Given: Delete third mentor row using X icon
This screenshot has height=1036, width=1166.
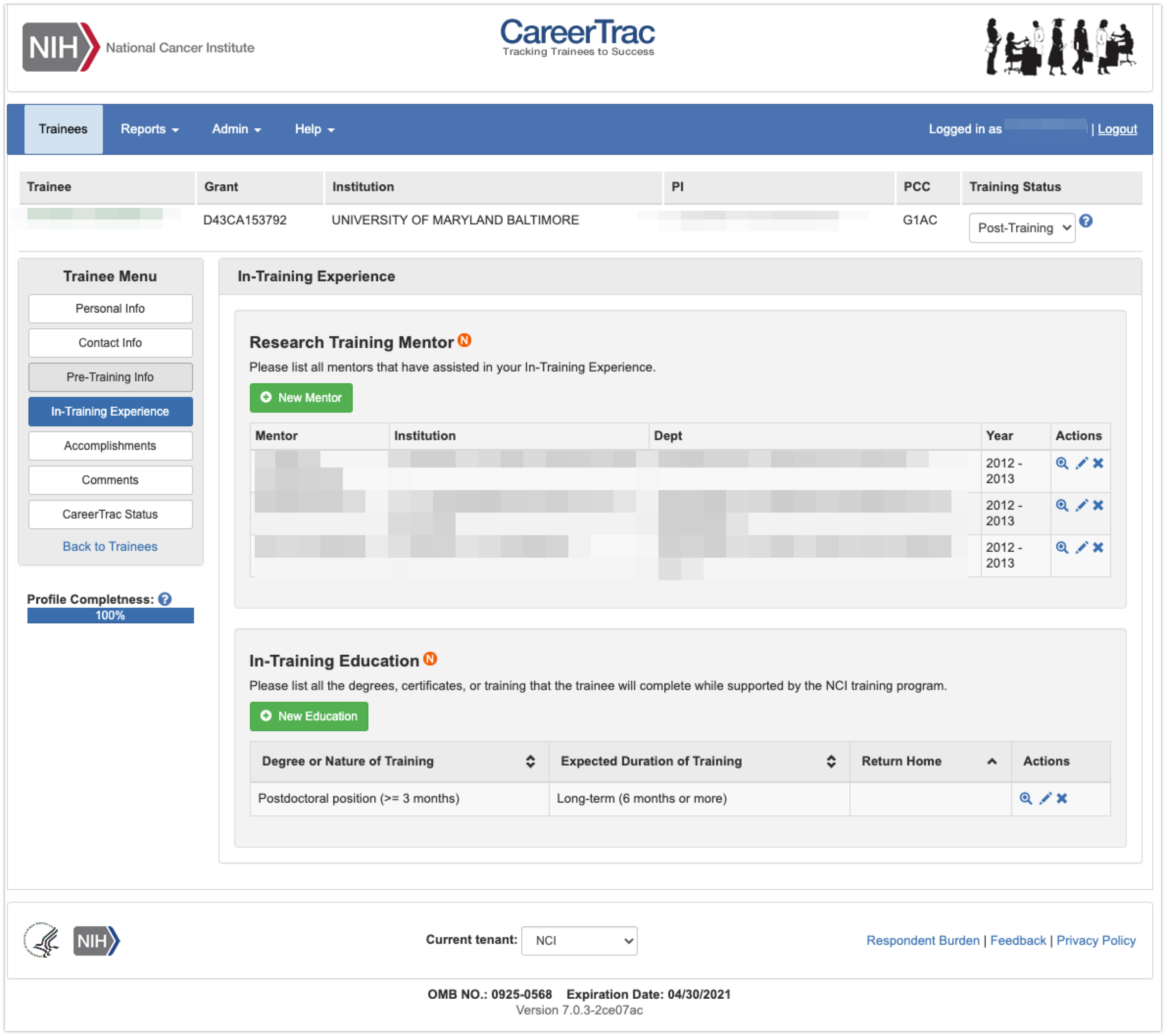Looking at the screenshot, I should click(1098, 548).
